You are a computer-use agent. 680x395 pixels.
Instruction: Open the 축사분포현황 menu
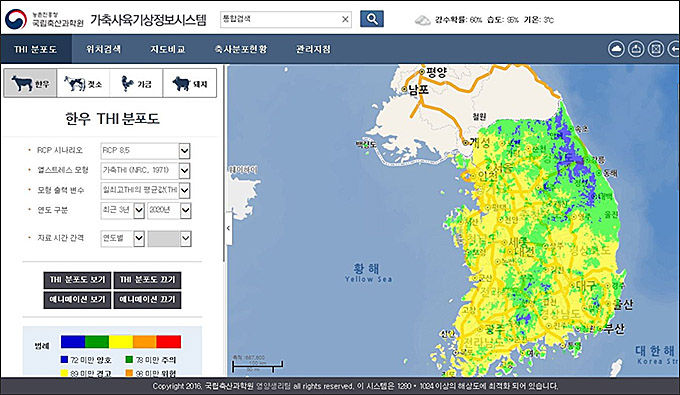241,49
